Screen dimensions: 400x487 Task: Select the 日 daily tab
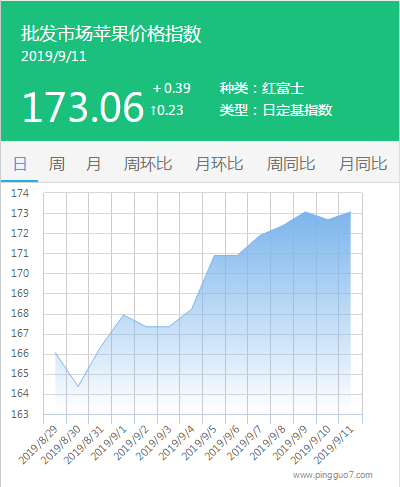click(20, 164)
